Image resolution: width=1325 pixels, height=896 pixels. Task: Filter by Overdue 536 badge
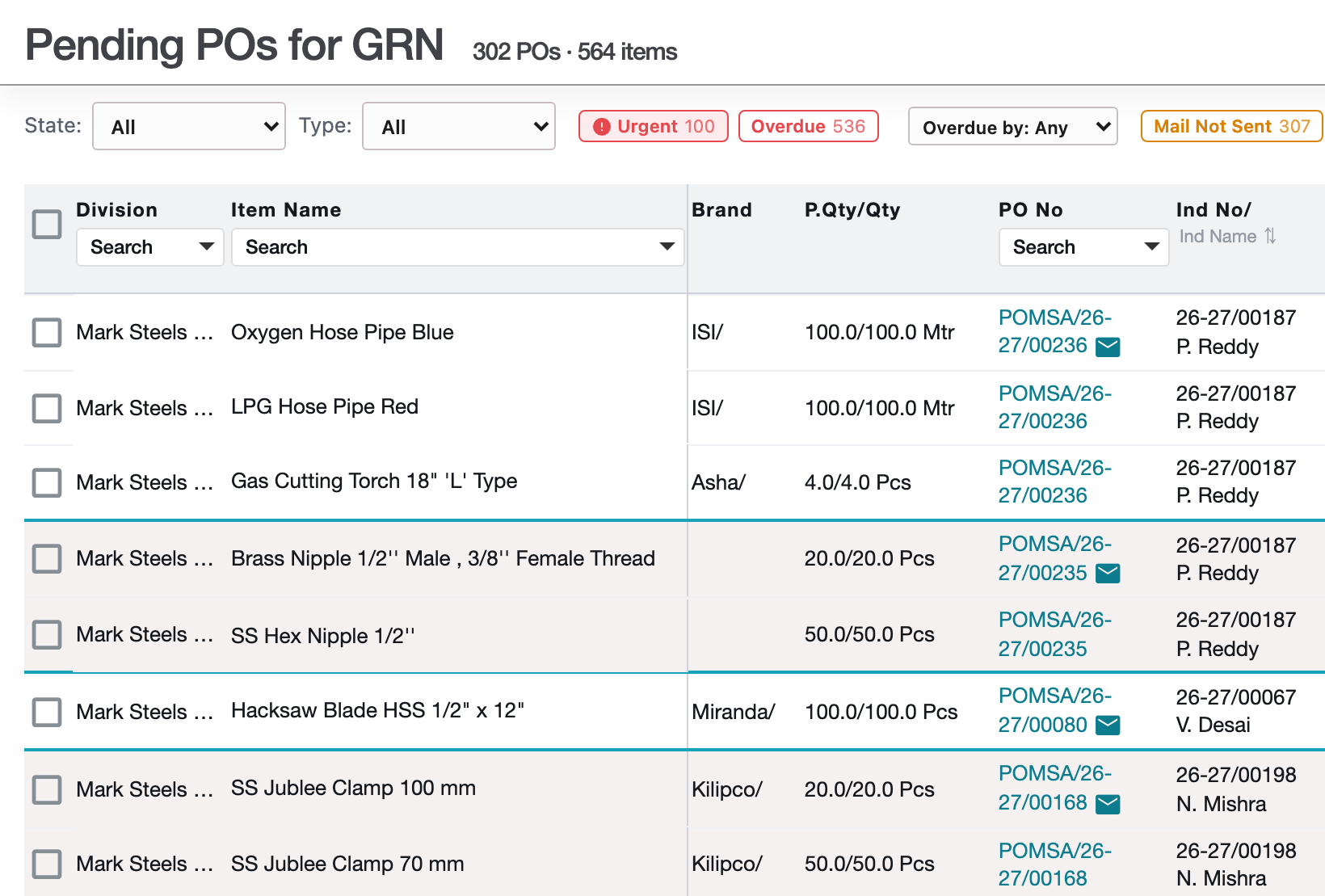[809, 126]
